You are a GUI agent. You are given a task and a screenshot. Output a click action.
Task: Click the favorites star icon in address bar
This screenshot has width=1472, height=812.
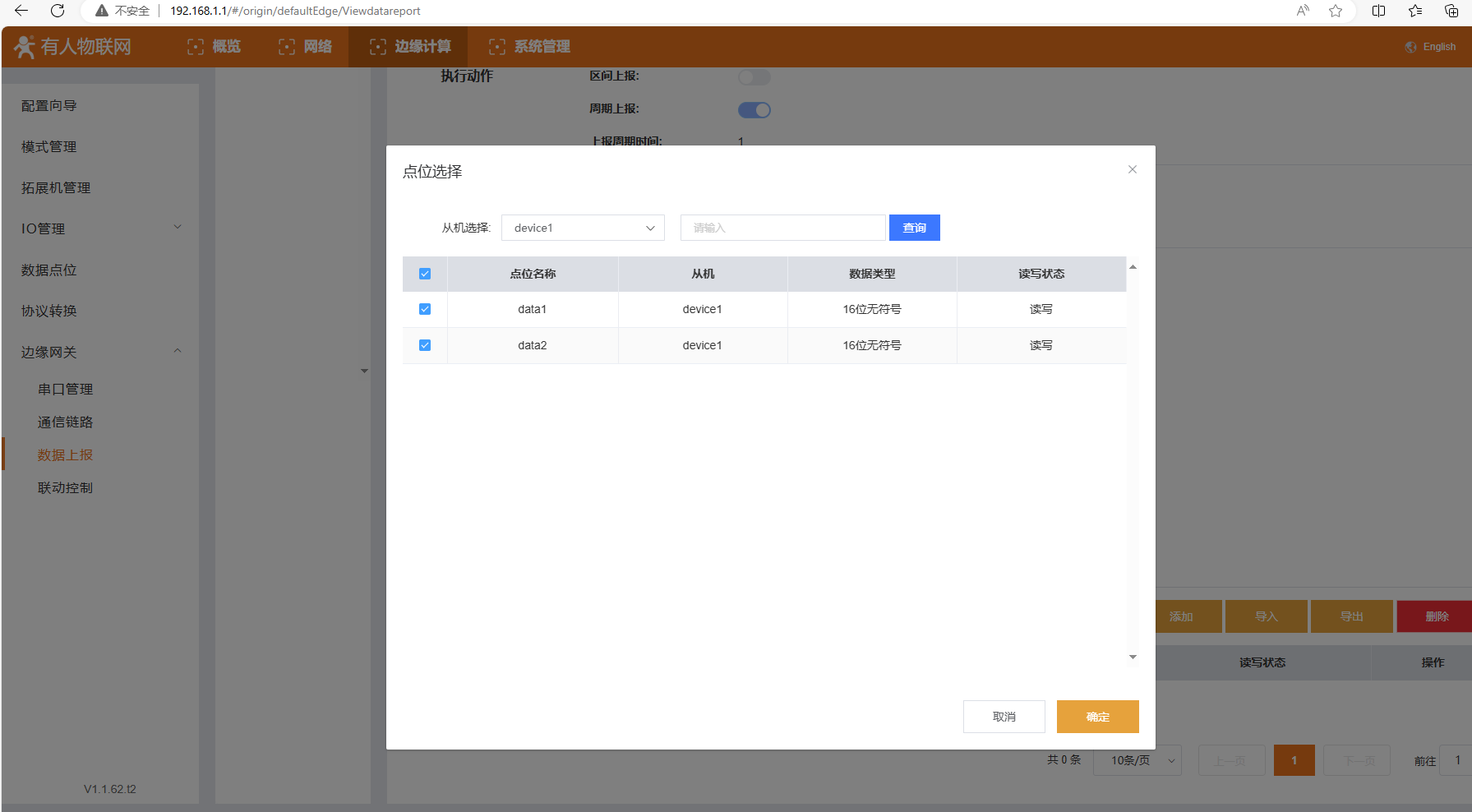click(1336, 11)
